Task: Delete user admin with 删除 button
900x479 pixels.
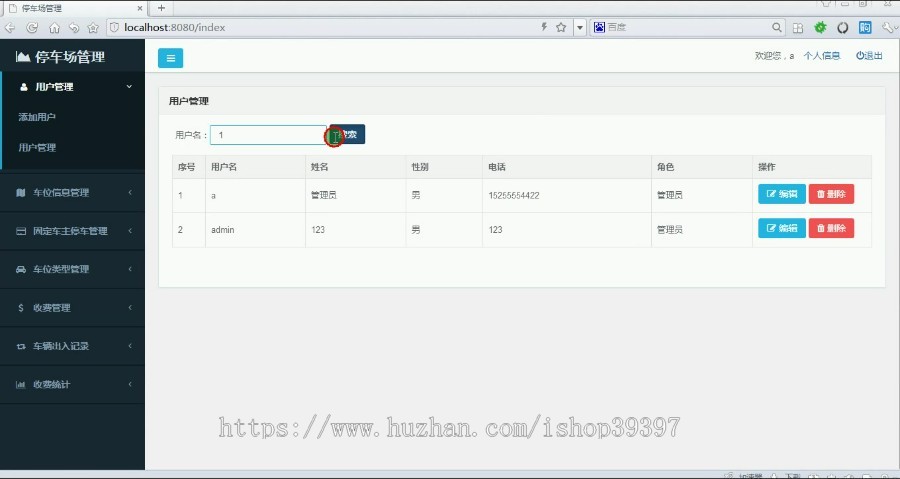Action: (831, 228)
